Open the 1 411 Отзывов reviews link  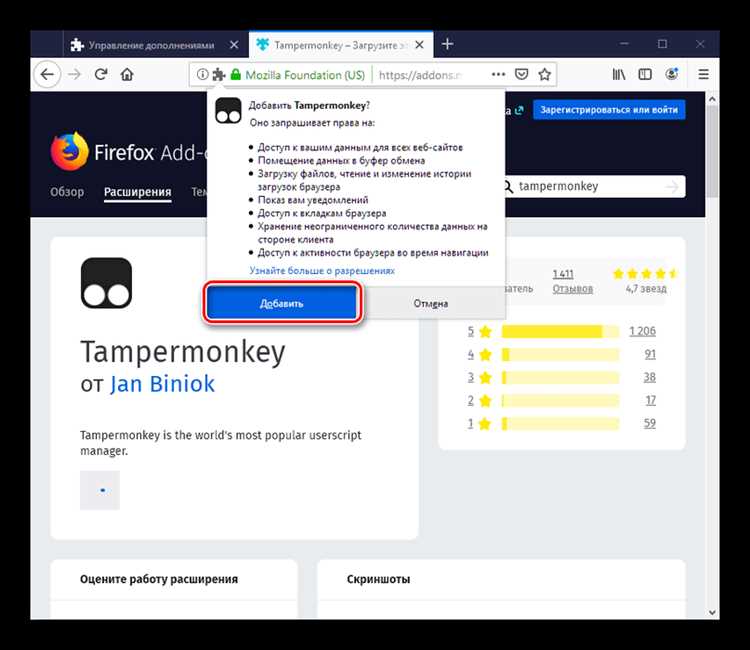[573, 281]
